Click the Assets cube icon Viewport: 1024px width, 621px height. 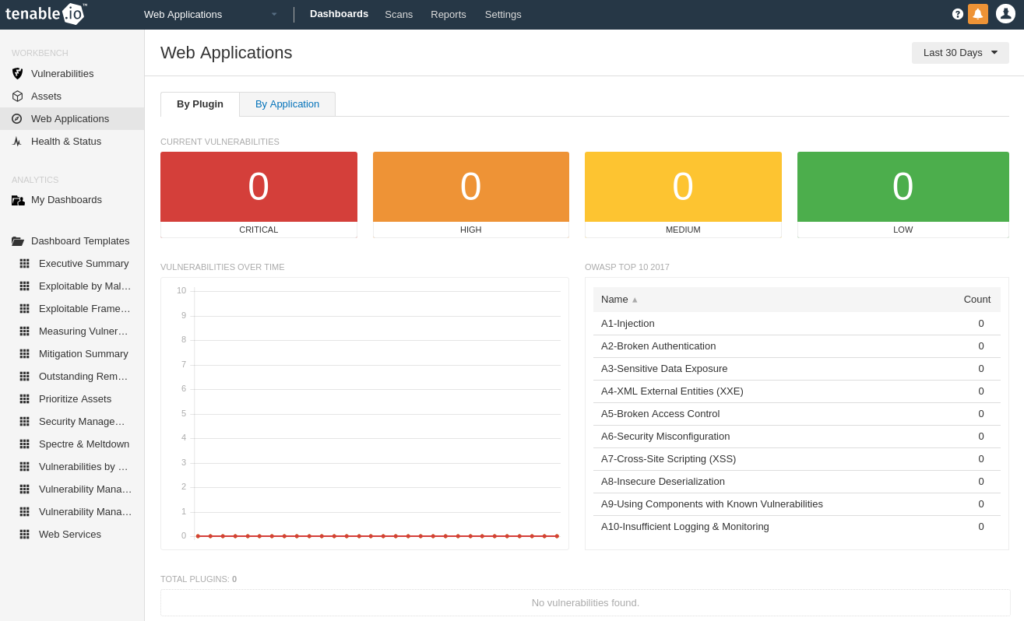pyautogui.click(x=18, y=96)
